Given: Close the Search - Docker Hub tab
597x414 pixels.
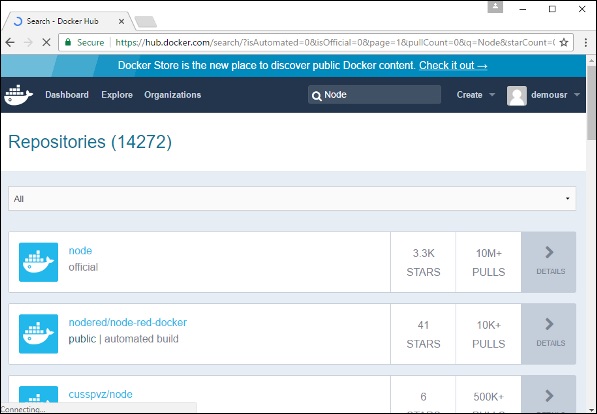Looking at the screenshot, I should pos(121,21).
